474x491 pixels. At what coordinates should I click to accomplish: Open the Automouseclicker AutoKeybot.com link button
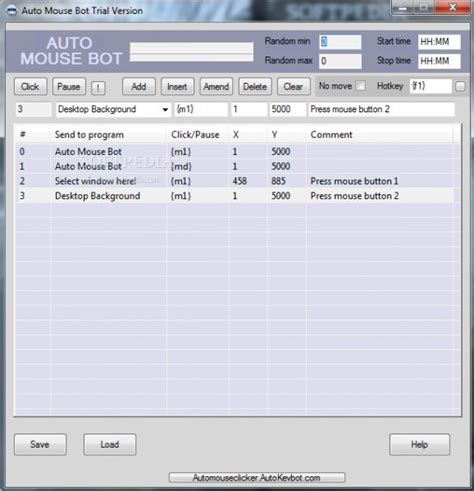coord(257,478)
